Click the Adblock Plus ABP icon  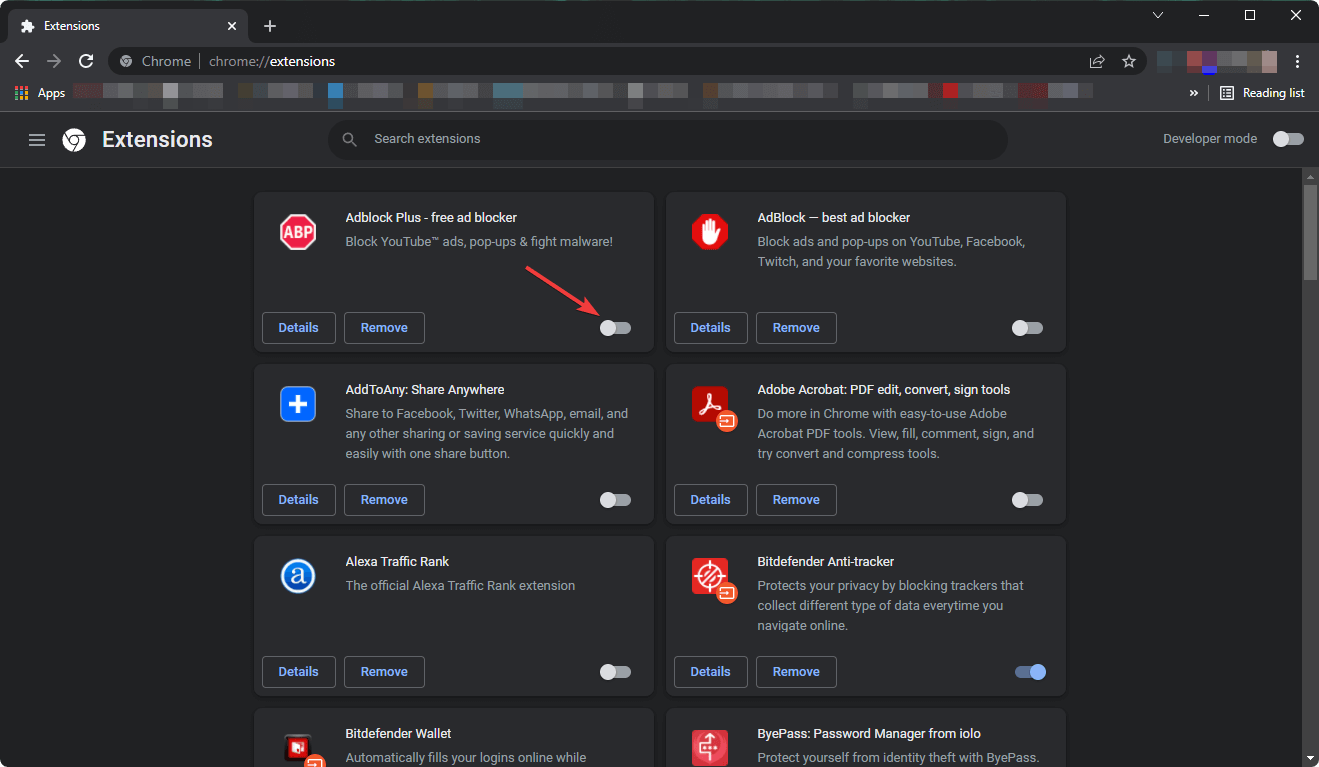[298, 232]
